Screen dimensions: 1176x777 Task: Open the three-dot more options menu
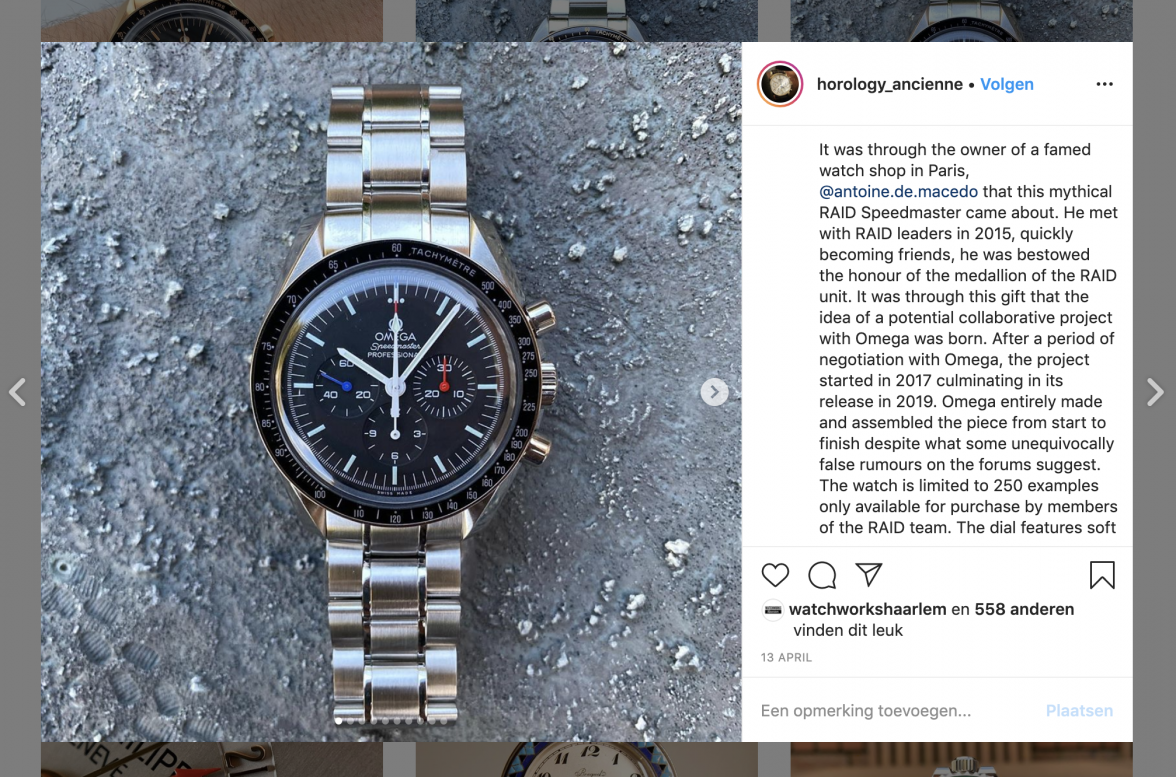[x=1104, y=84]
